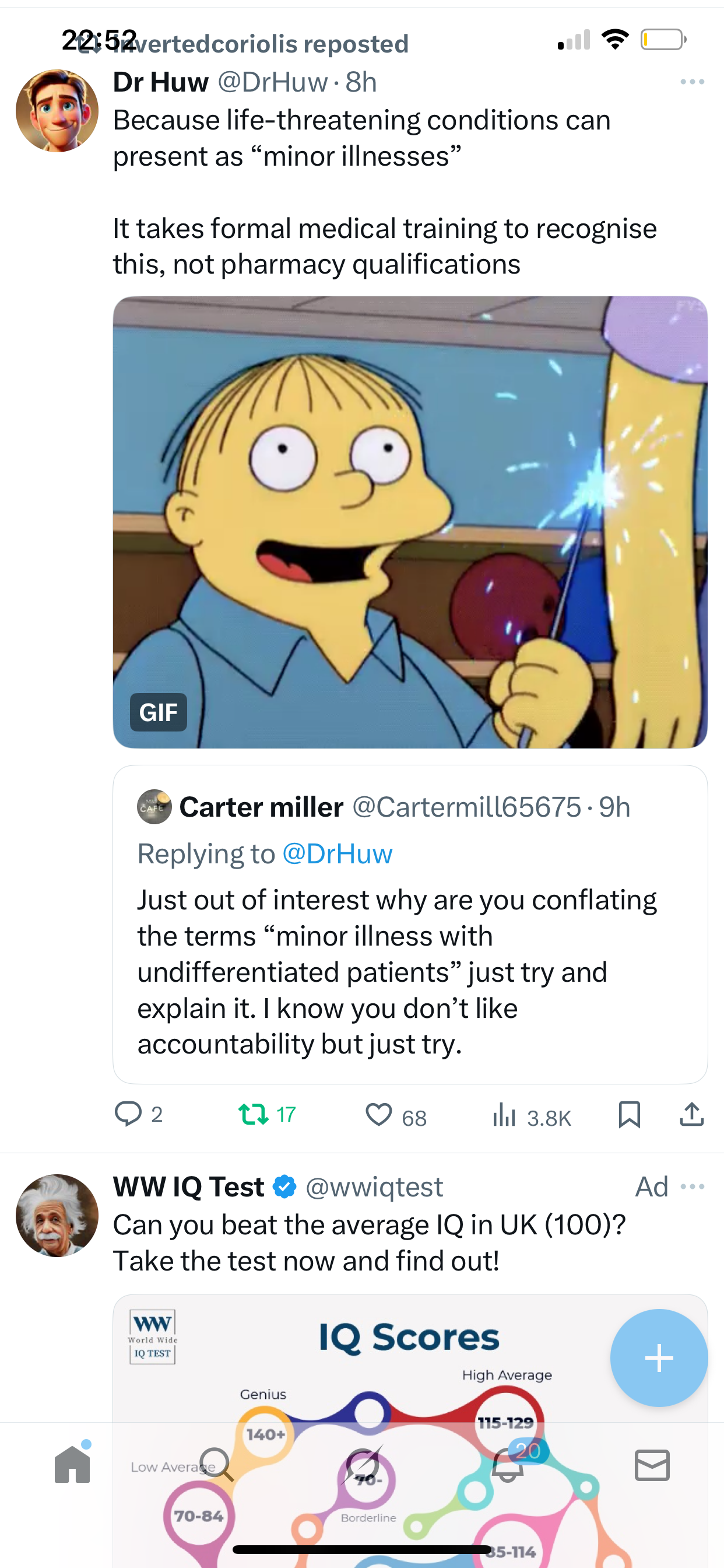Screen dimensions: 724x1568
Task: Open the @wwiqtest account handle
Action: 374,1187
